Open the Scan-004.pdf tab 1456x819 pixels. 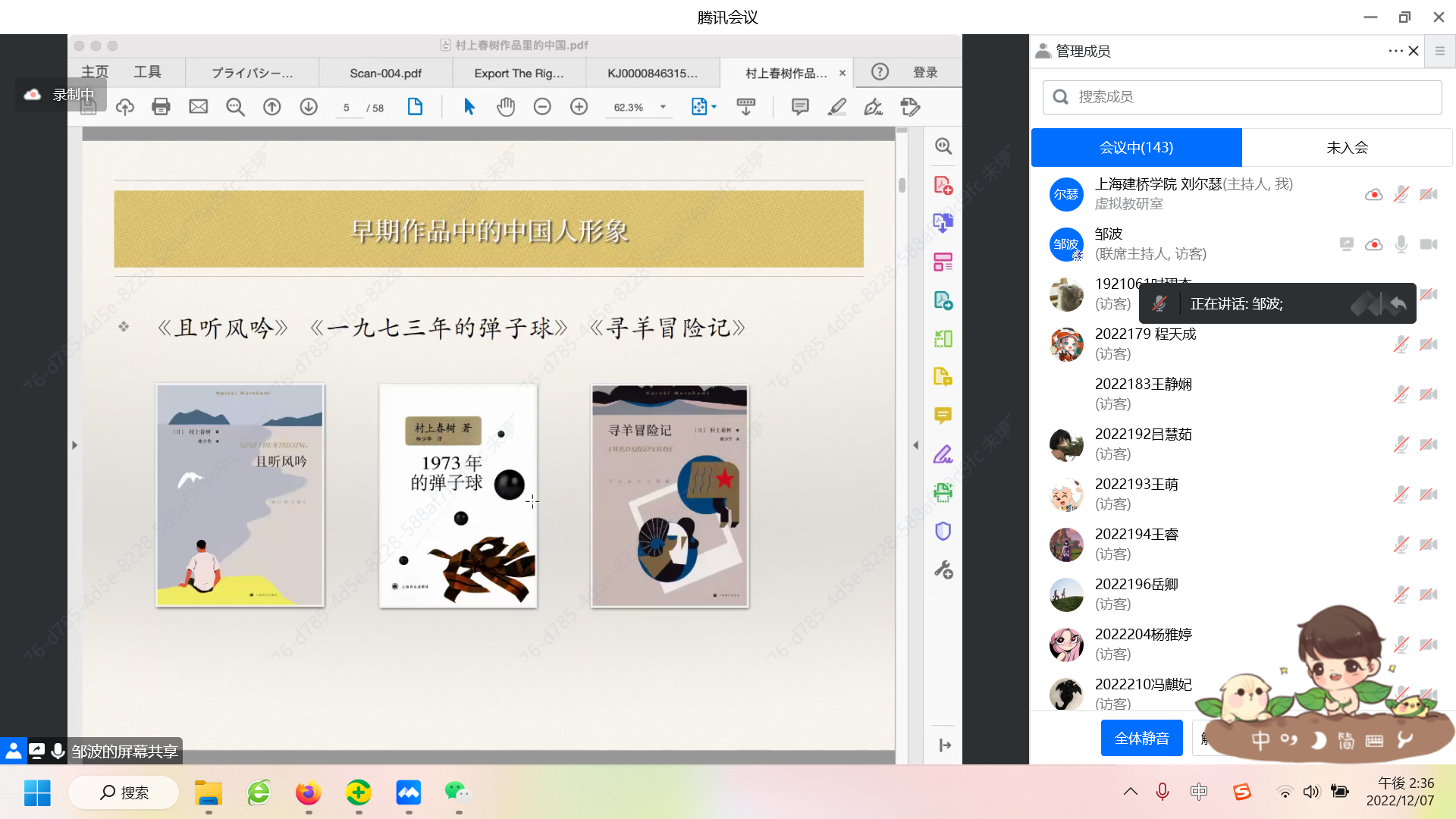pyautogui.click(x=385, y=74)
